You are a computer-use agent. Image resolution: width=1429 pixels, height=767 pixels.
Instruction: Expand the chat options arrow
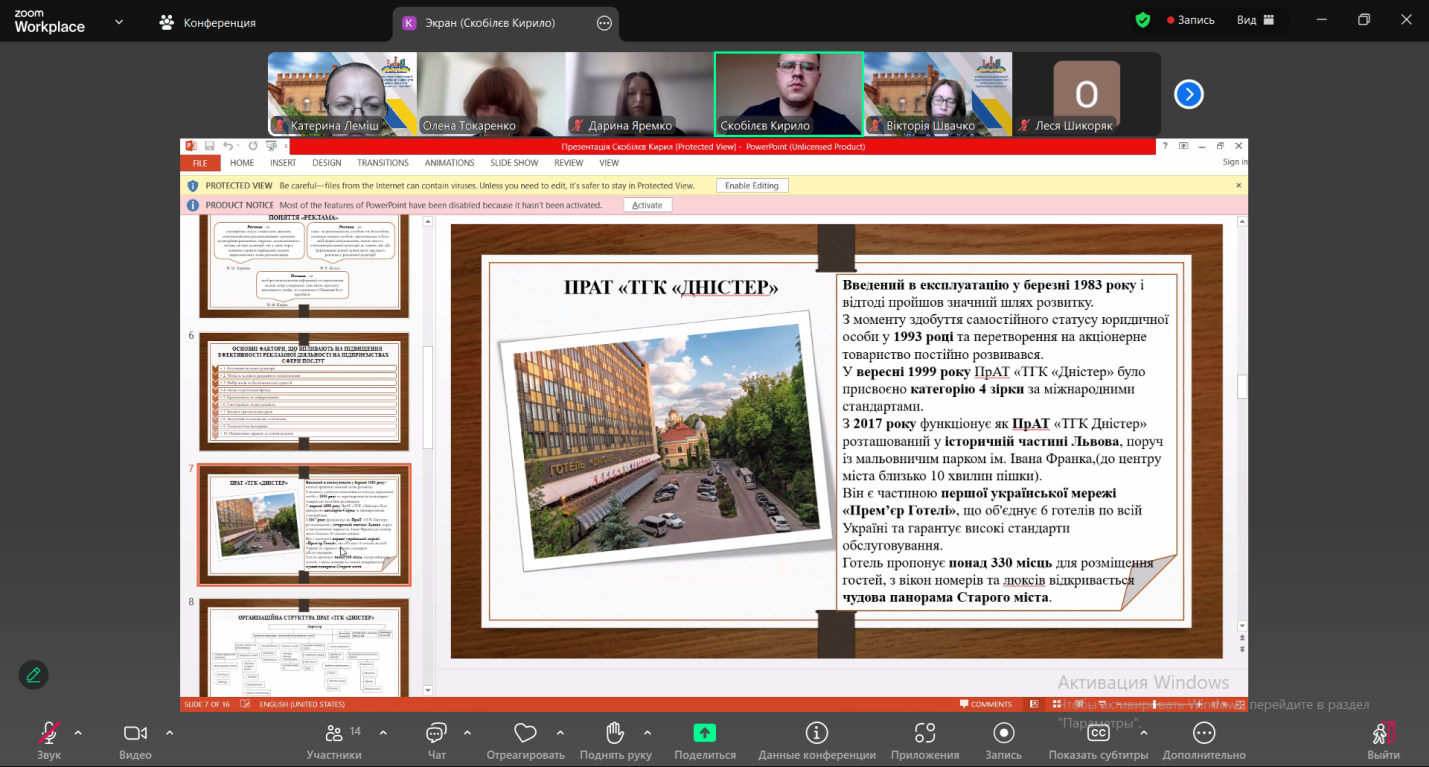click(467, 732)
